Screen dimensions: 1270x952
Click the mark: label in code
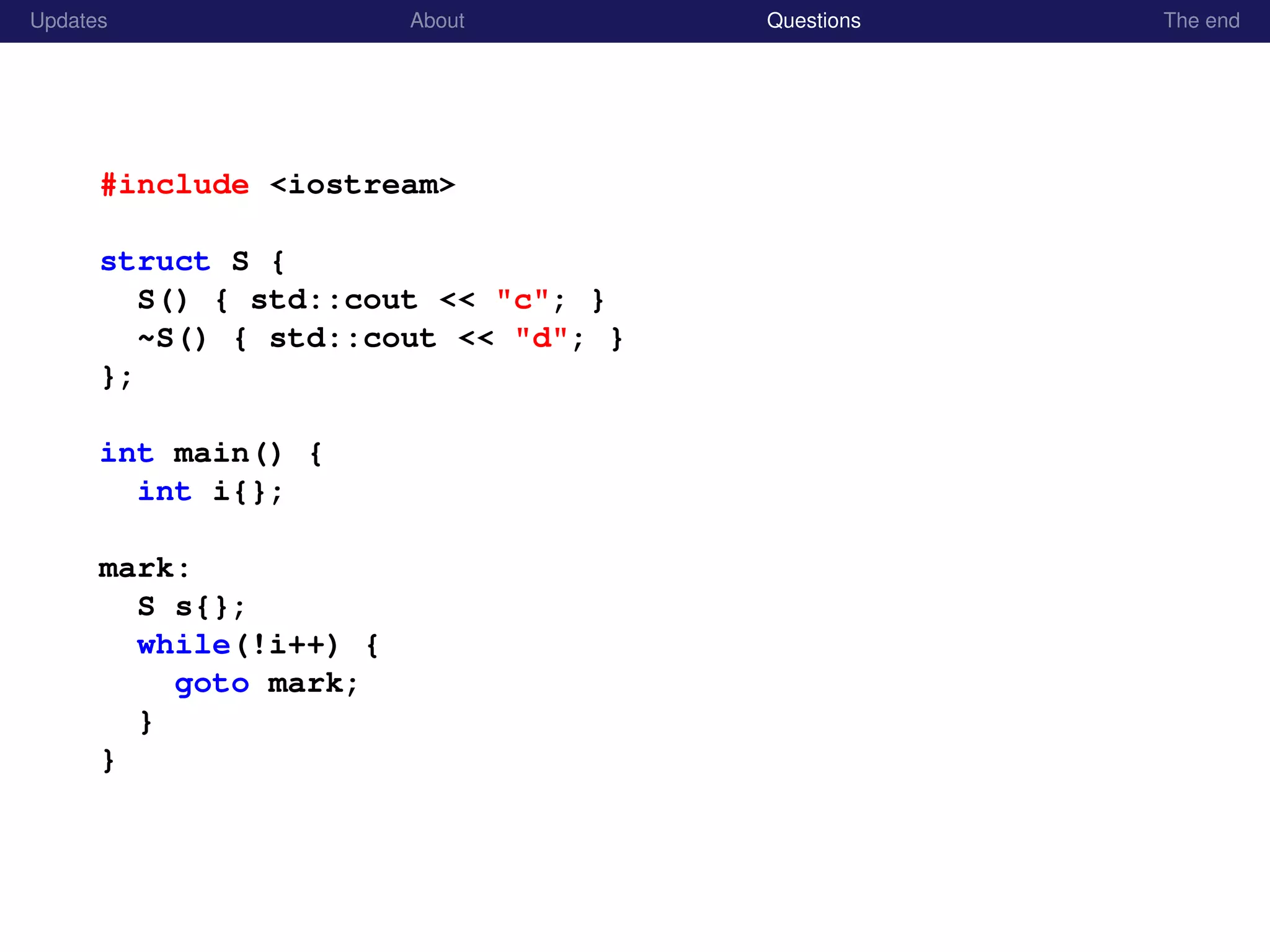pyautogui.click(x=144, y=568)
